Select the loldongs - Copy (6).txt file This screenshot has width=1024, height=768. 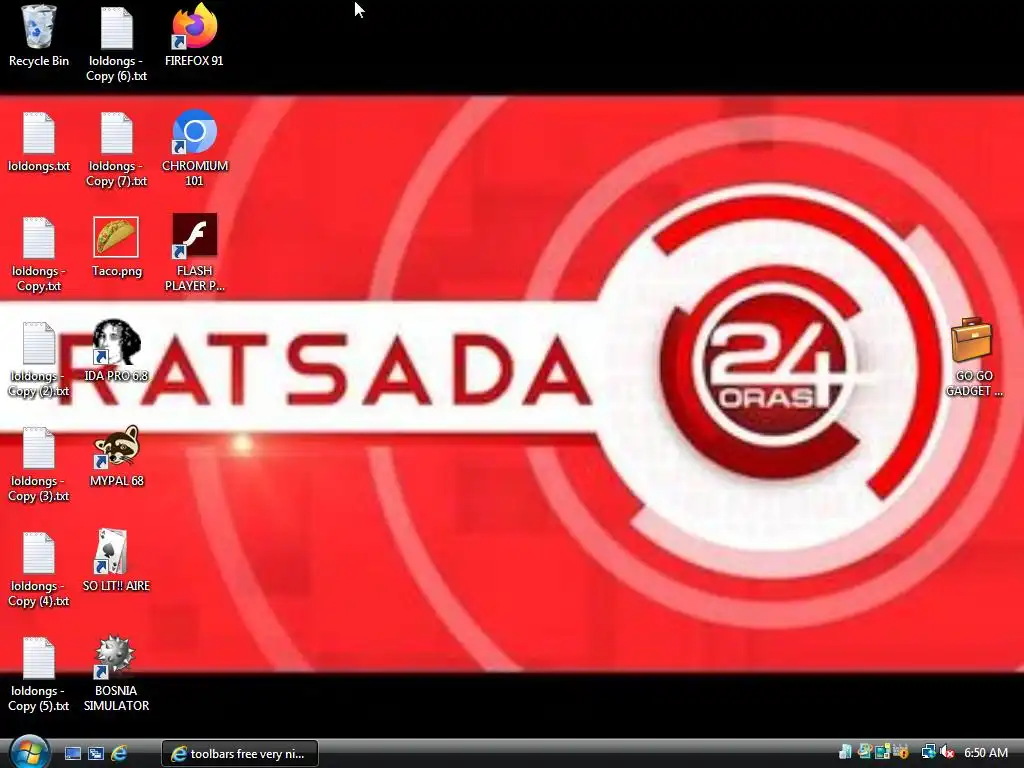click(116, 44)
